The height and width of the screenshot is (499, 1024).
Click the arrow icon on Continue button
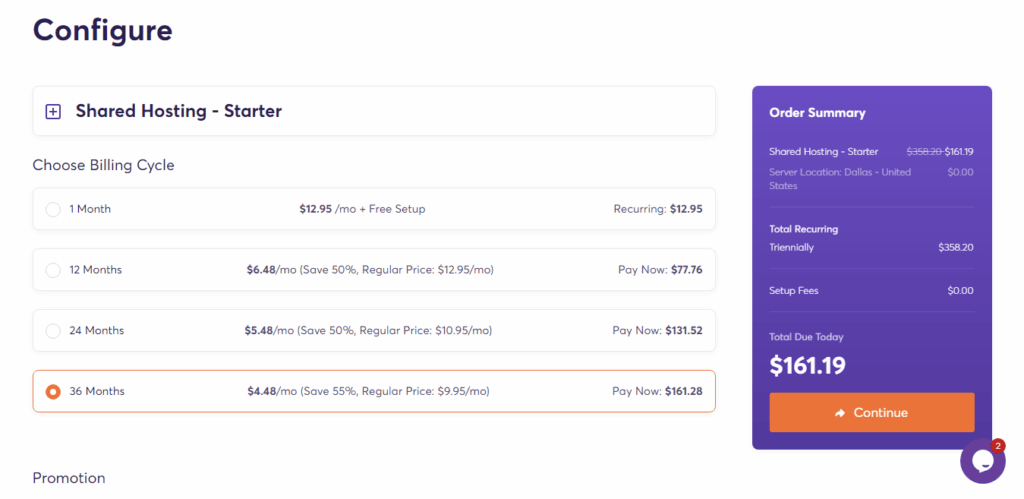coord(840,413)
